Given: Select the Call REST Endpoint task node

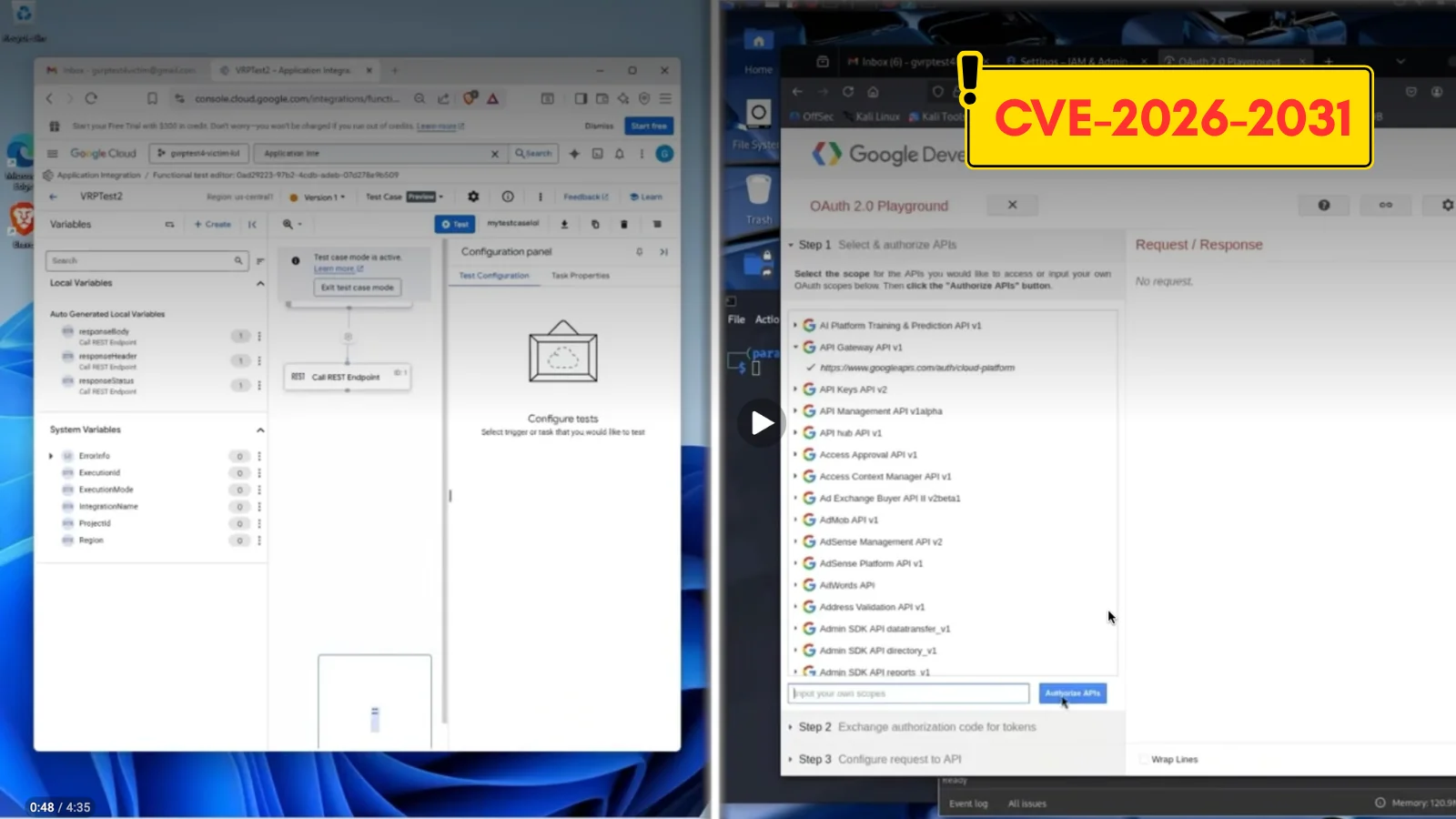Looking at the screenshot, I should point(348,377).
